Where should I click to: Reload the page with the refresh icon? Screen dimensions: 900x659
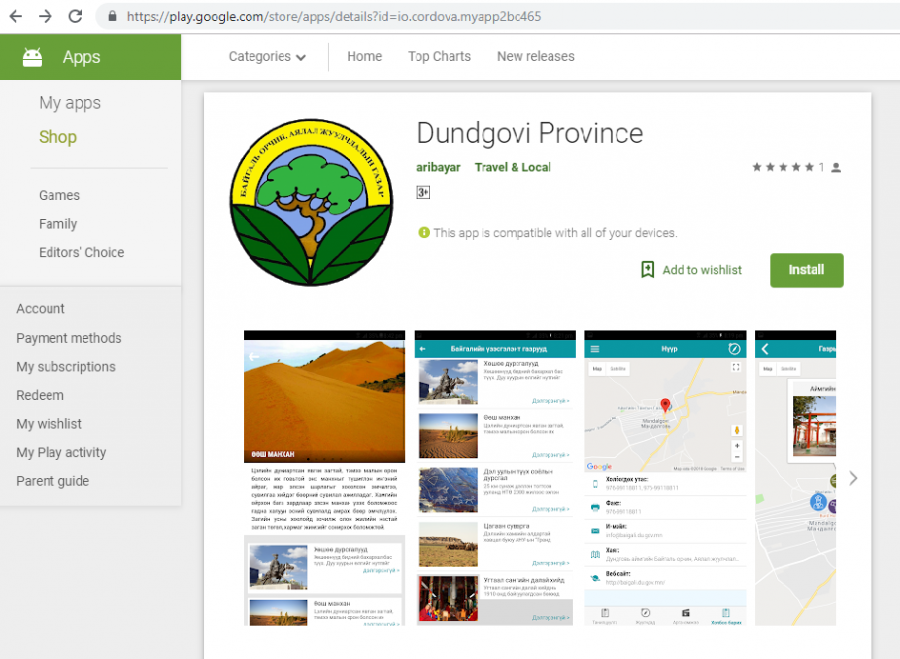(75, 16)
